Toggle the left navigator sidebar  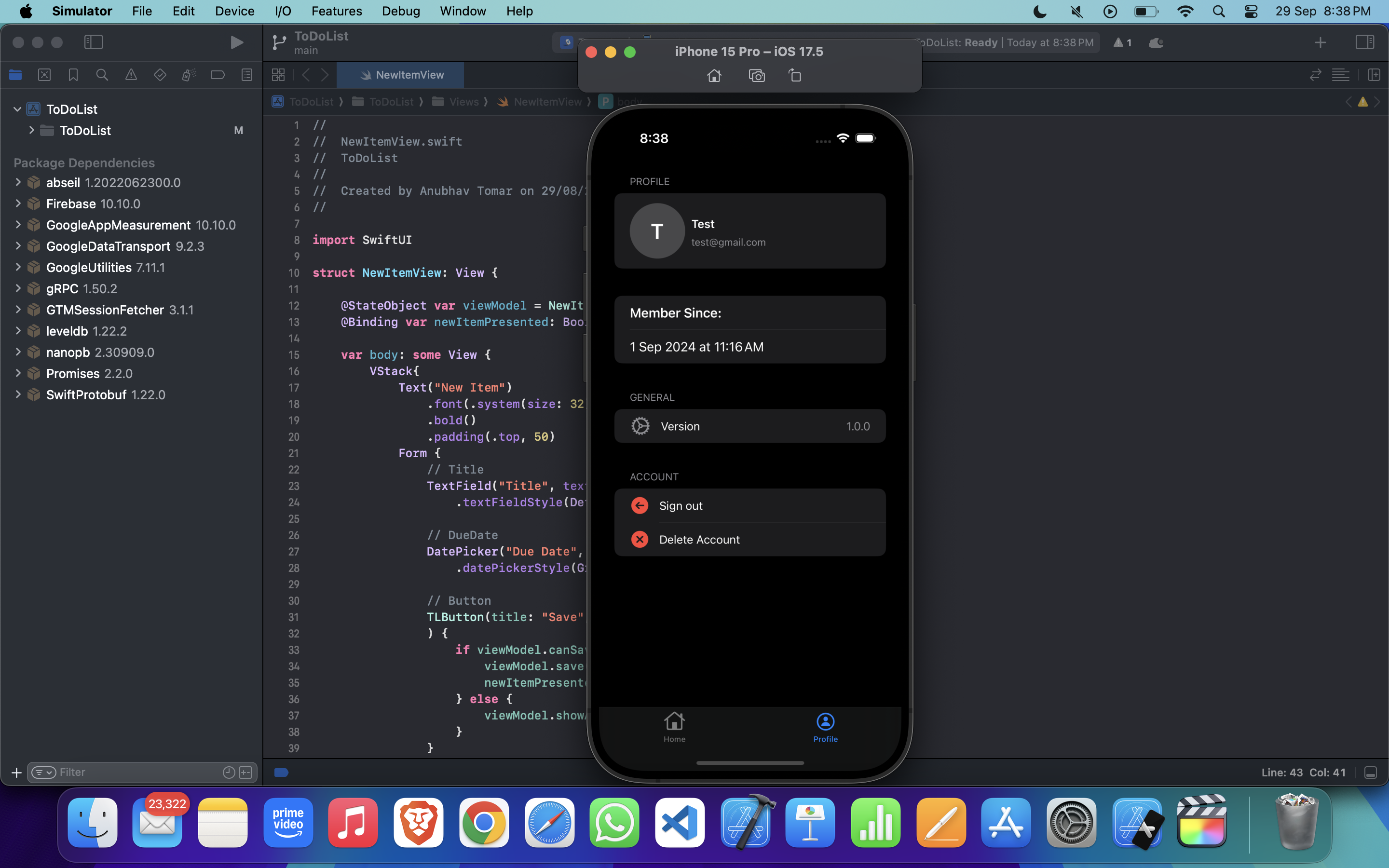pyautogui.click(x=93, y=42)
